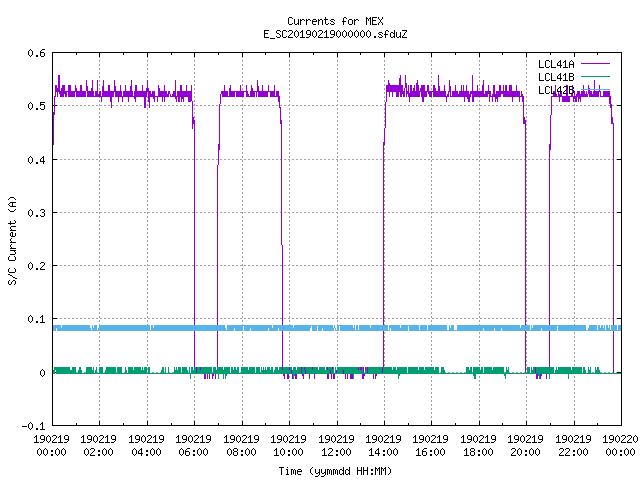Click the x-axis tick 190219 00:00
The image size is (640, 480).
[x=51, y=445]
